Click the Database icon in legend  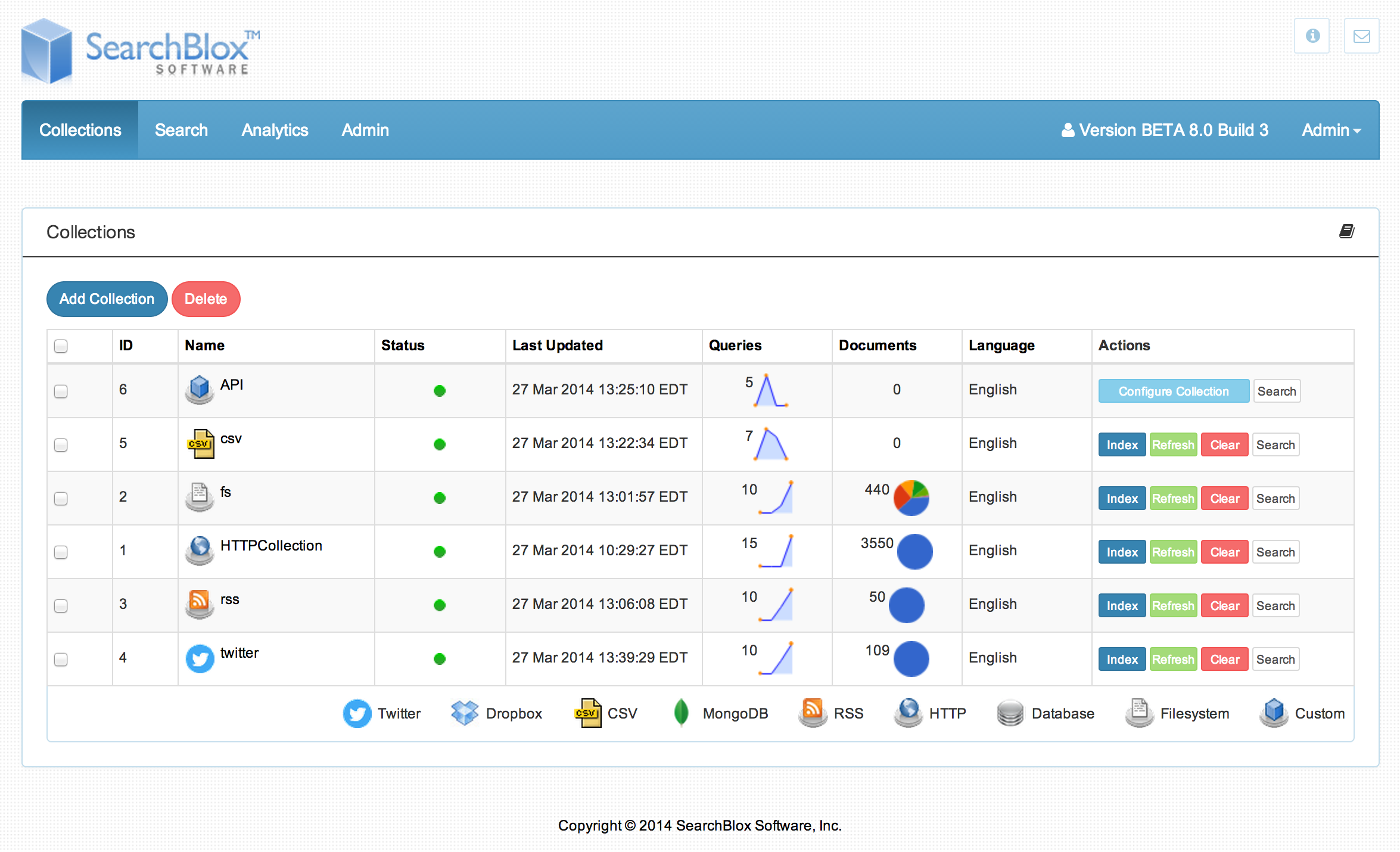click(1010, 713)
